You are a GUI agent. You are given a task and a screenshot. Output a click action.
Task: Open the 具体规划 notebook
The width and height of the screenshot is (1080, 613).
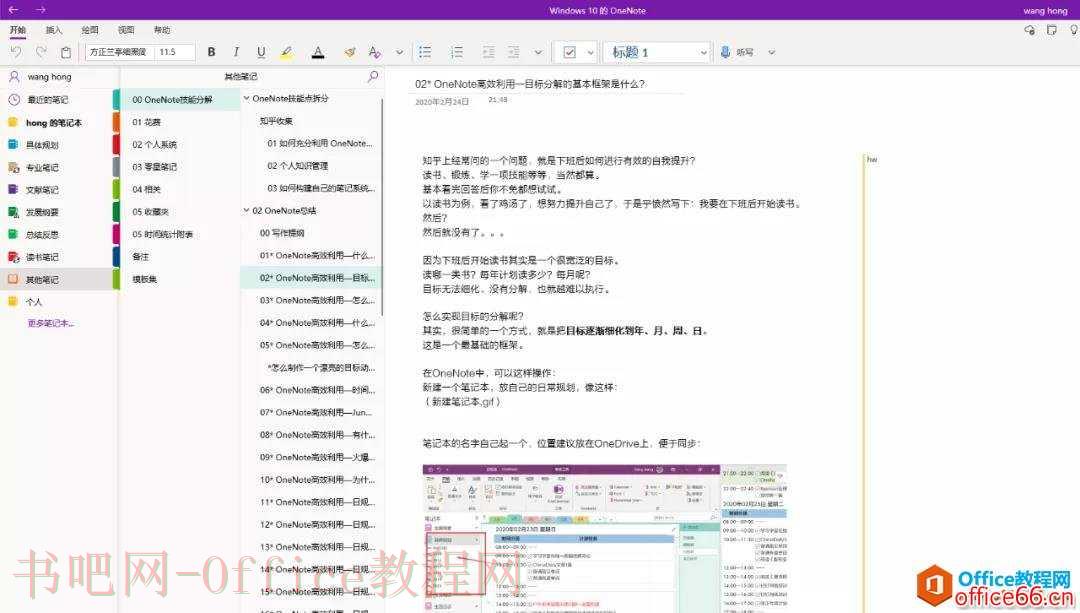(x=56, y=145)
